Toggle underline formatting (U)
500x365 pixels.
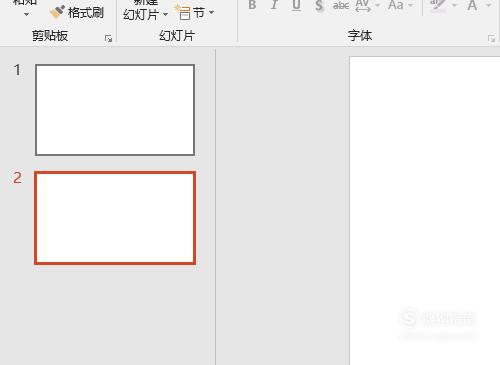296,5
